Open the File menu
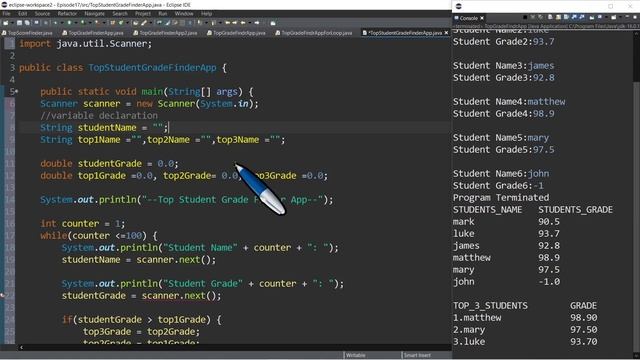Image resolution: width=640 pixels, height=360 pixels. [7, 13]
